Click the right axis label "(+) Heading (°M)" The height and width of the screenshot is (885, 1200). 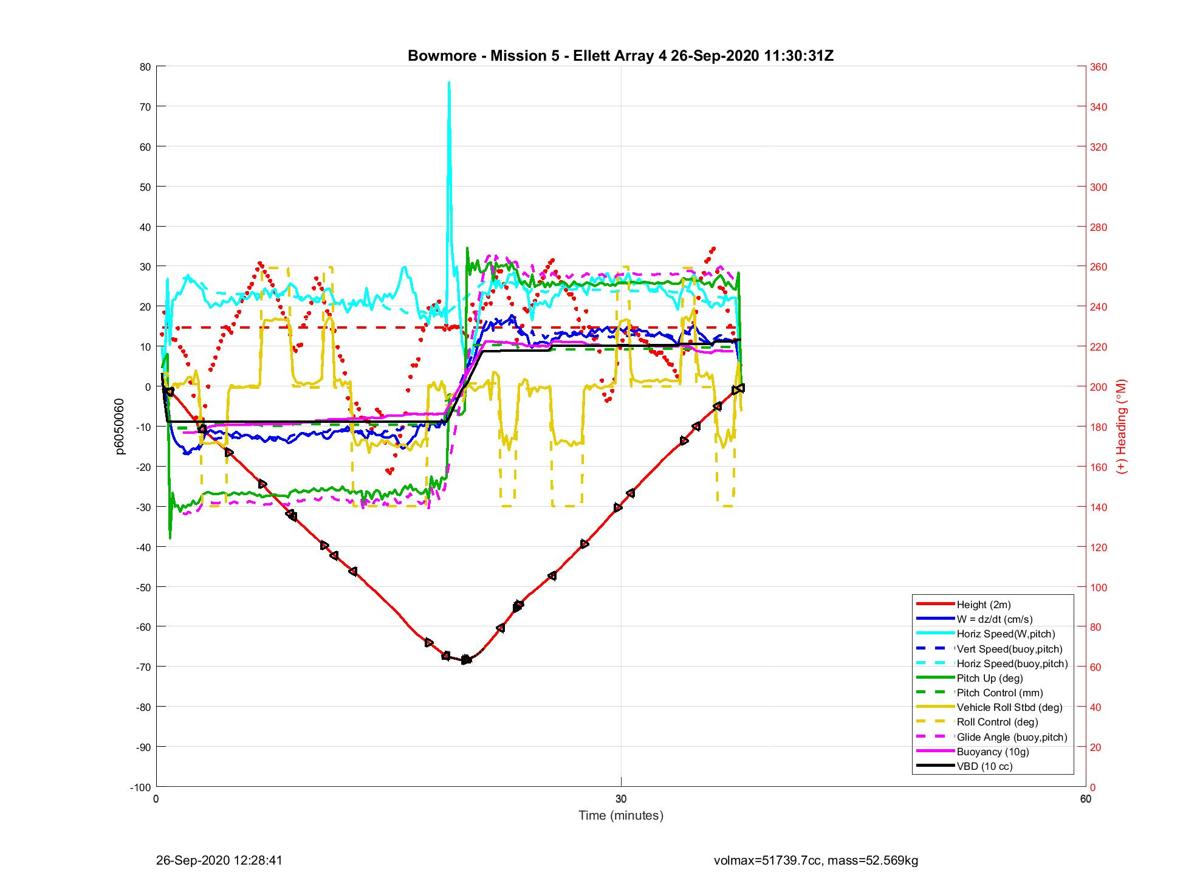(1122, 426)
